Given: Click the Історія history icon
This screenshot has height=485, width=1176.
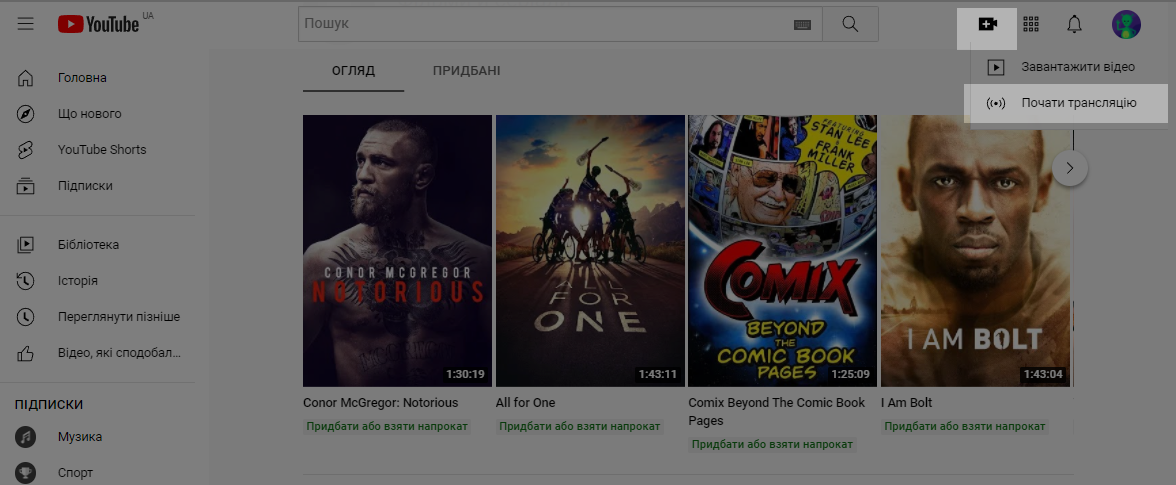Looking at the screenshot, I should 26,280.
